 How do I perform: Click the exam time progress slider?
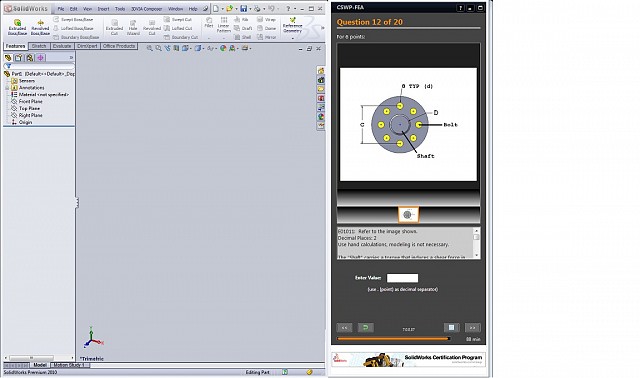point(394,339)
